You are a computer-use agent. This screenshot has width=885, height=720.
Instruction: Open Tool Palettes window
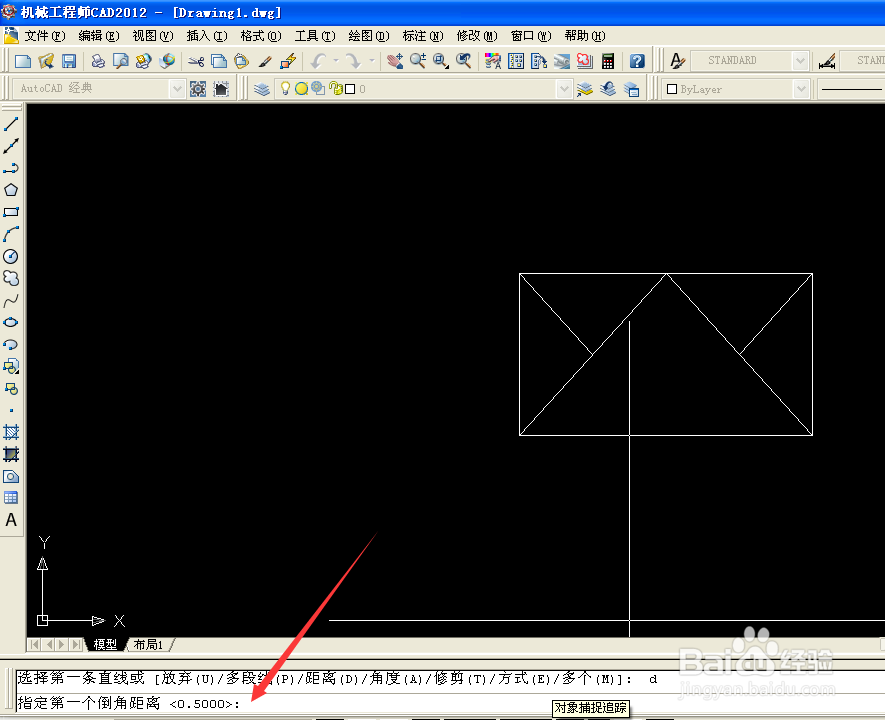coord(539,61)
